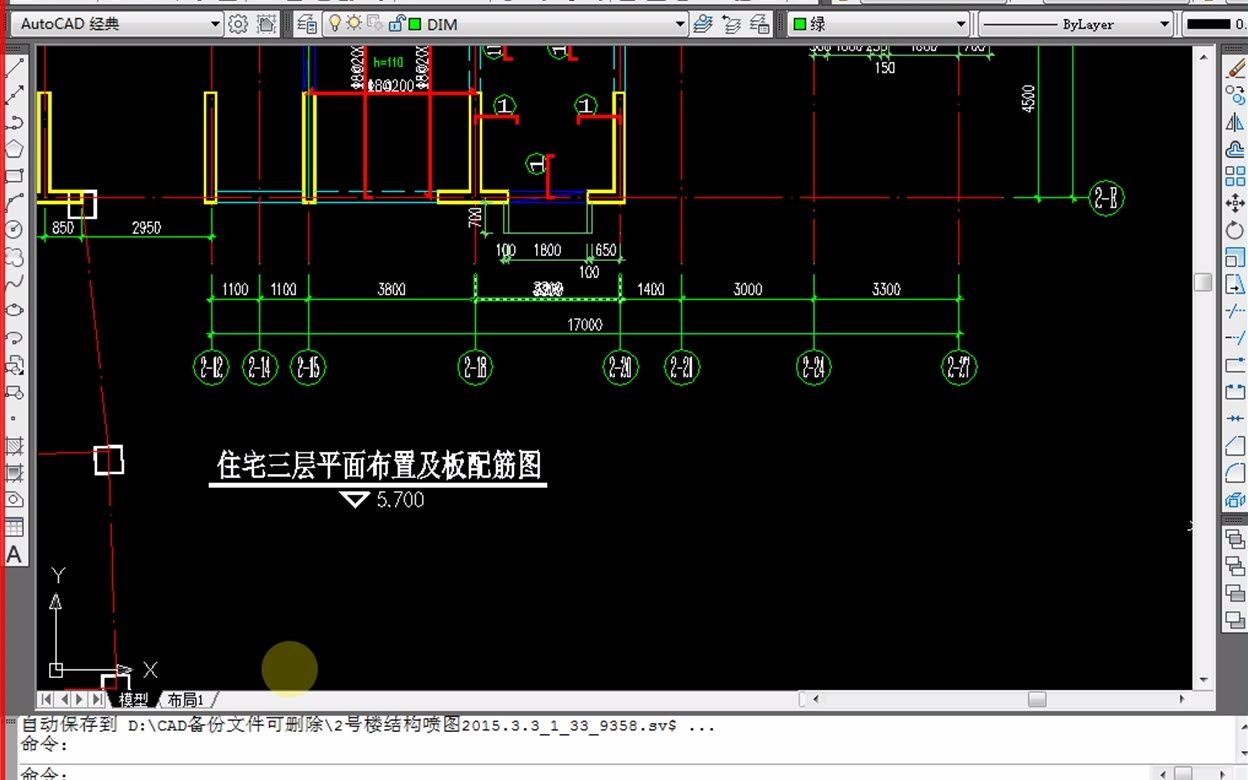Viewport: 1248px width, 780px height.
Task: Open the 绿 color control swatch
Action: point(878,24)
